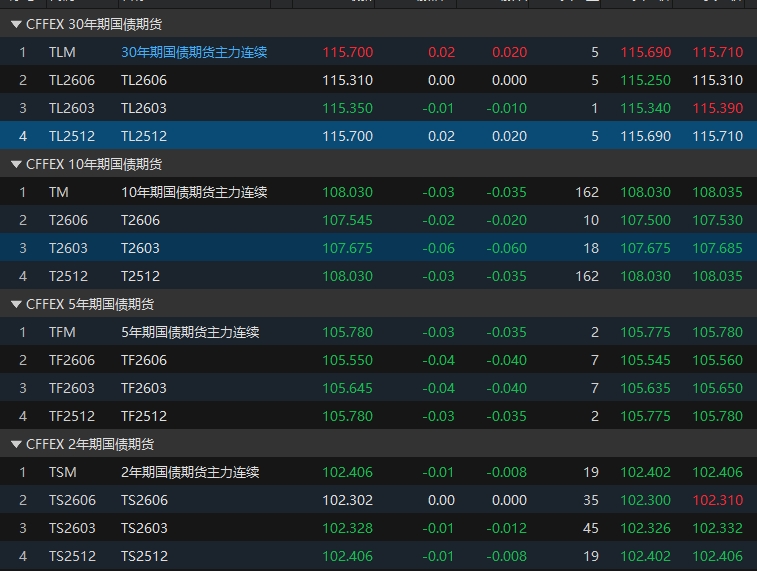The image size is (757, 571).
Task: Select the TF2512 code cell
Action: tap(72, 416)
